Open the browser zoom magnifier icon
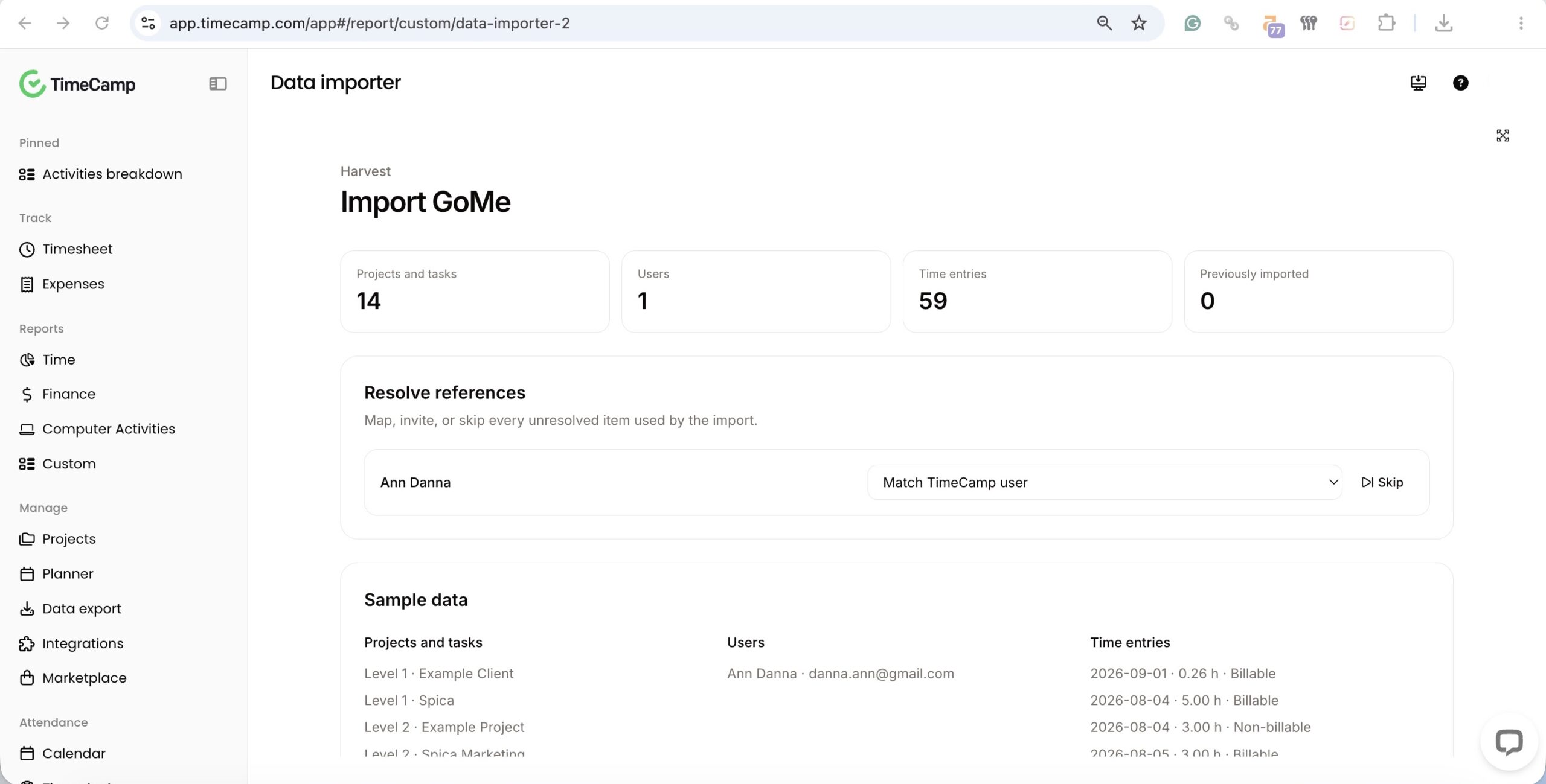 [1104, 23]
